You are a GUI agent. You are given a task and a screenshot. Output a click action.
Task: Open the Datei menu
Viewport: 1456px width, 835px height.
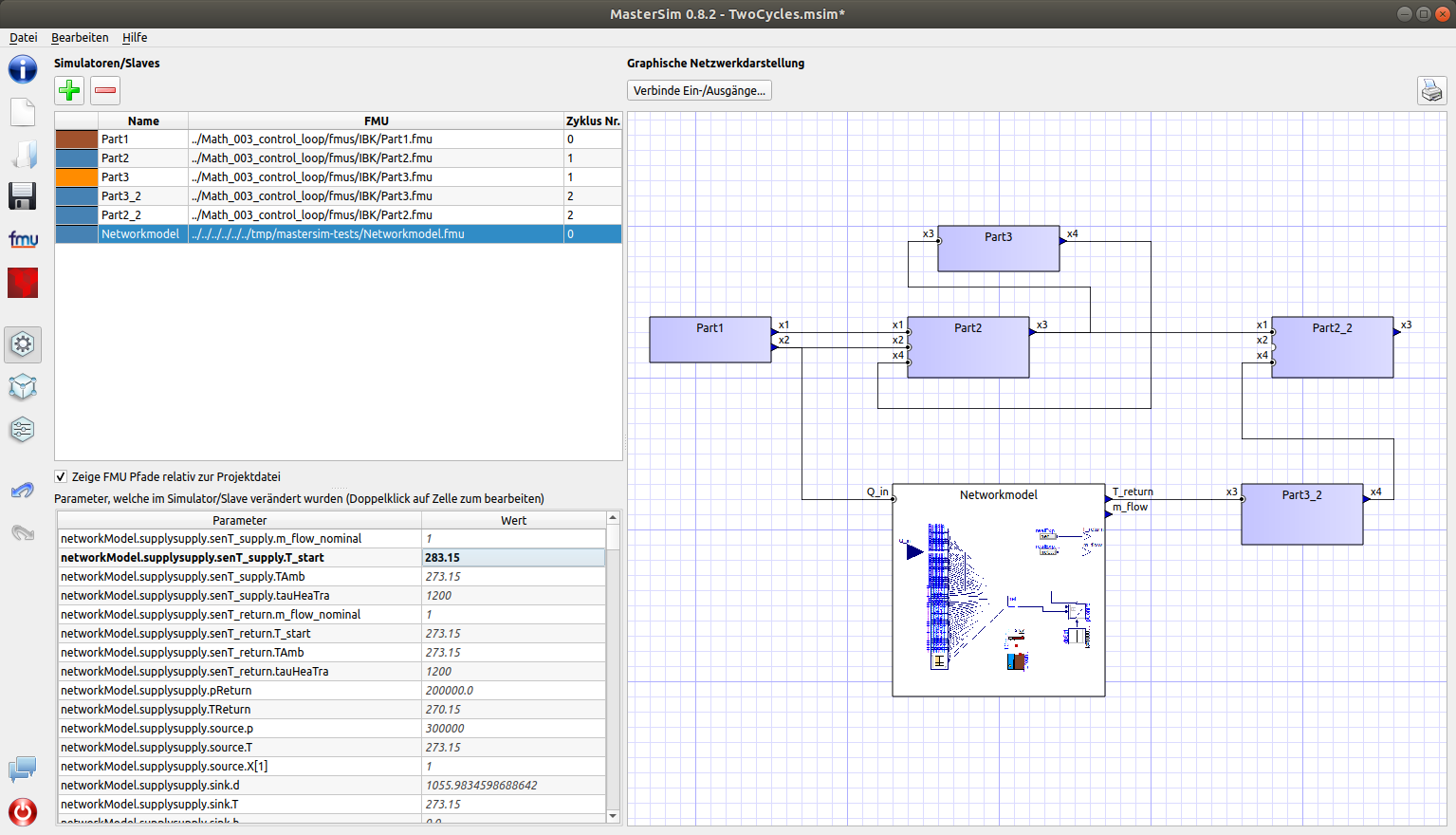(23, 37)
